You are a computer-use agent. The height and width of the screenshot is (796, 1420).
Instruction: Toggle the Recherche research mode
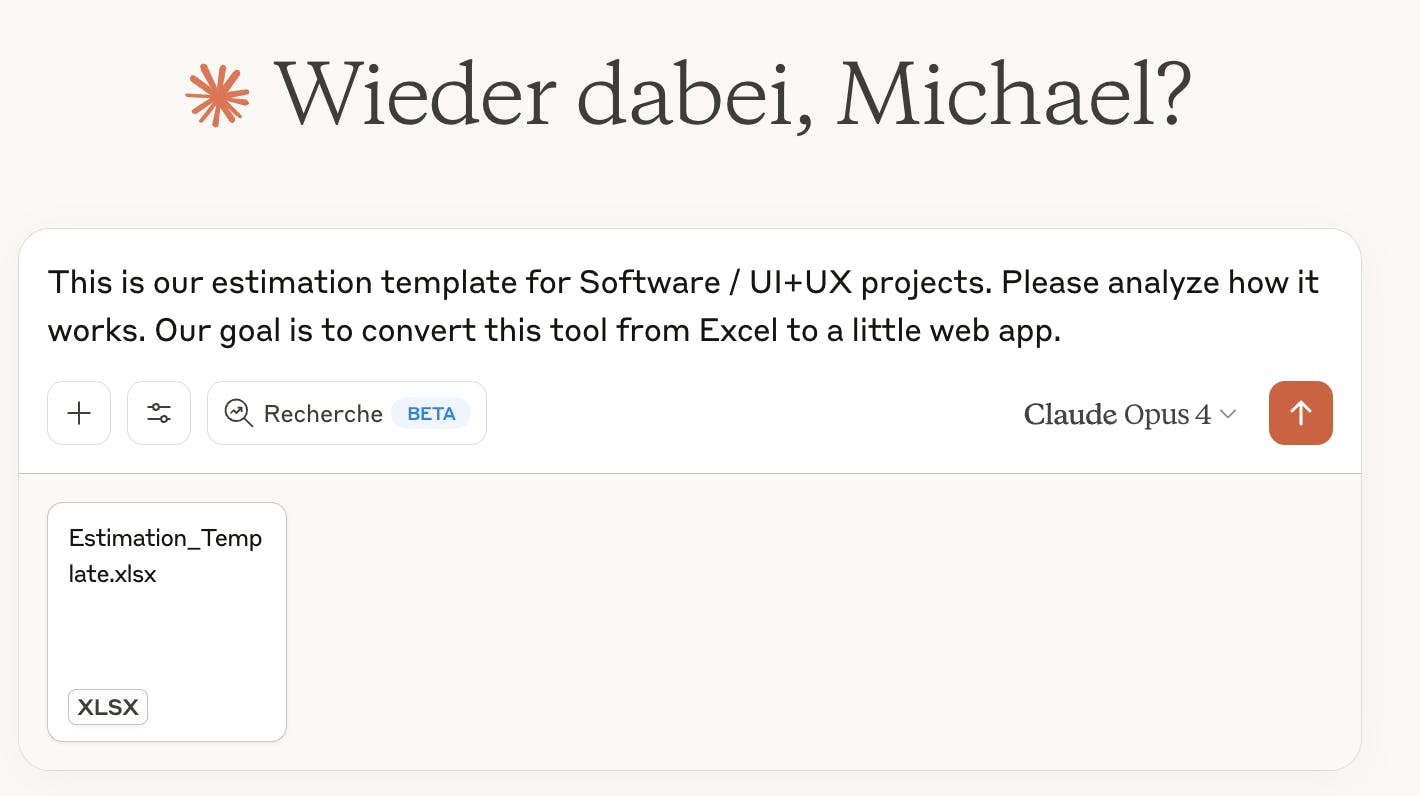(x=346, y=413)
